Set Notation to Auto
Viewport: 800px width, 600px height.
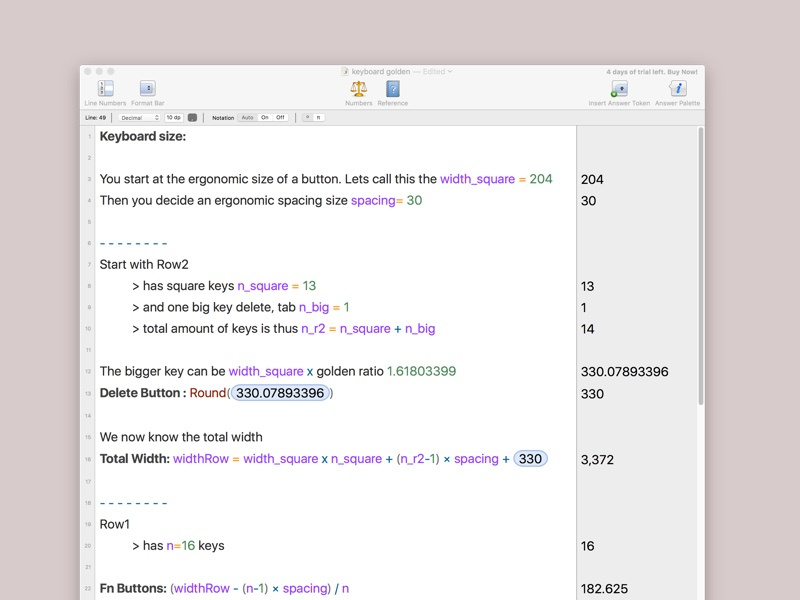click(247, 118)
